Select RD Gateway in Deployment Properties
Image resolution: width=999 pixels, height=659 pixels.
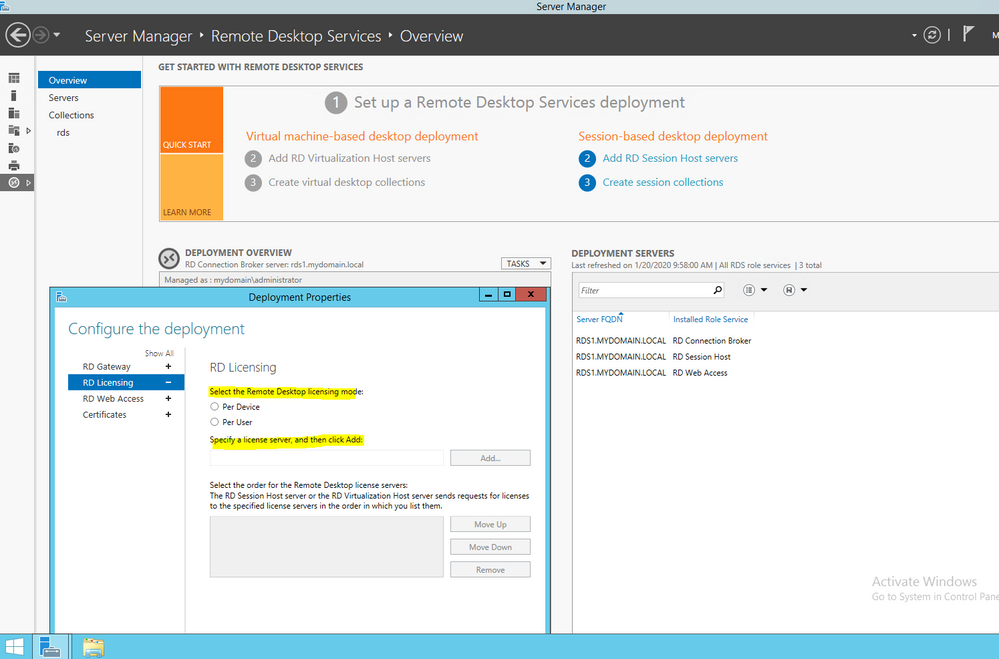tap(106, 366)
